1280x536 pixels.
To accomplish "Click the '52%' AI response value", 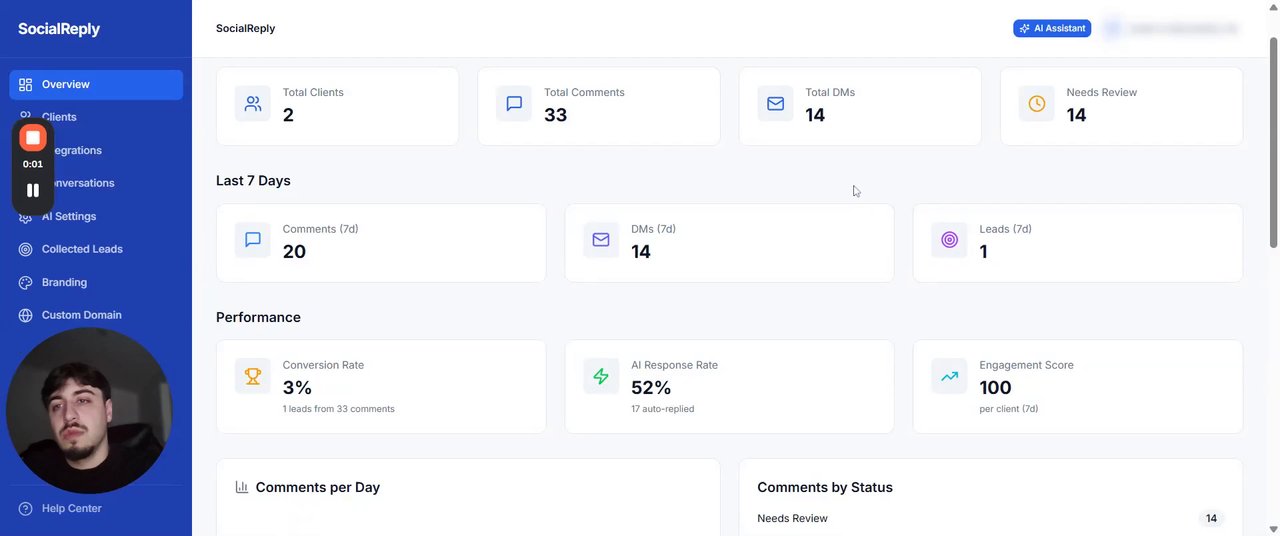I will click(651, 387).
